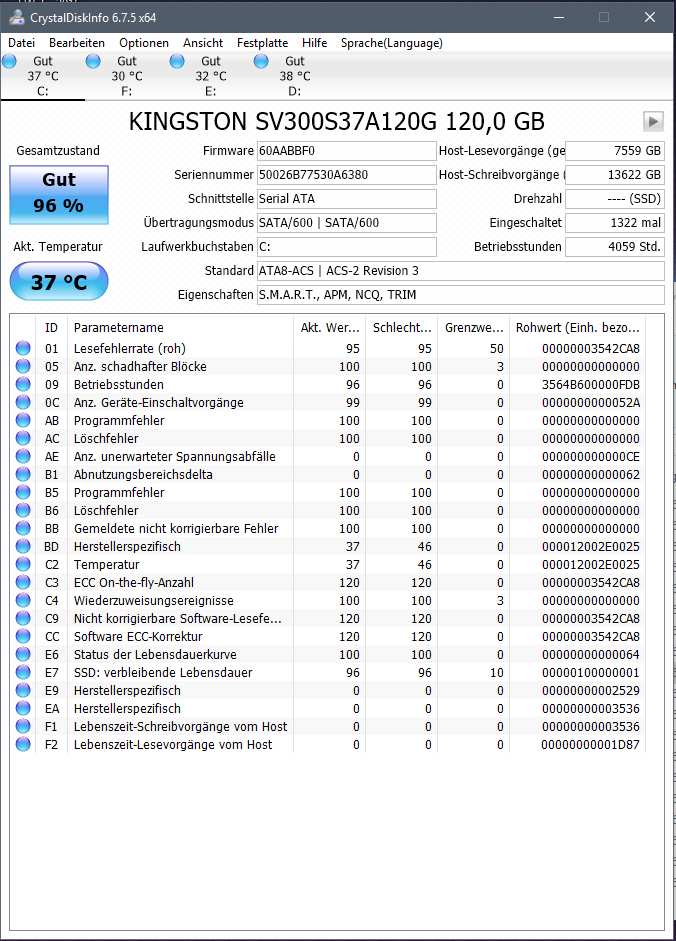Click status orb for Lebenszeit-Schreibvorgänge vom Host
Viewport: 676px width, 941px height.
23,726
